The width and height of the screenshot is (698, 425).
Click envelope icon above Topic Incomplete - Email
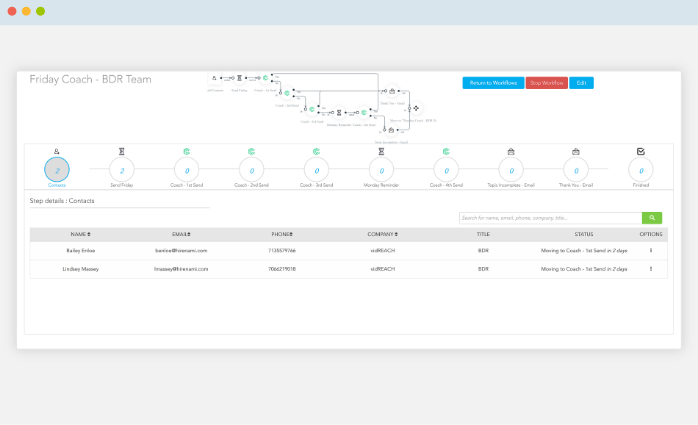(x=511, y=152)
